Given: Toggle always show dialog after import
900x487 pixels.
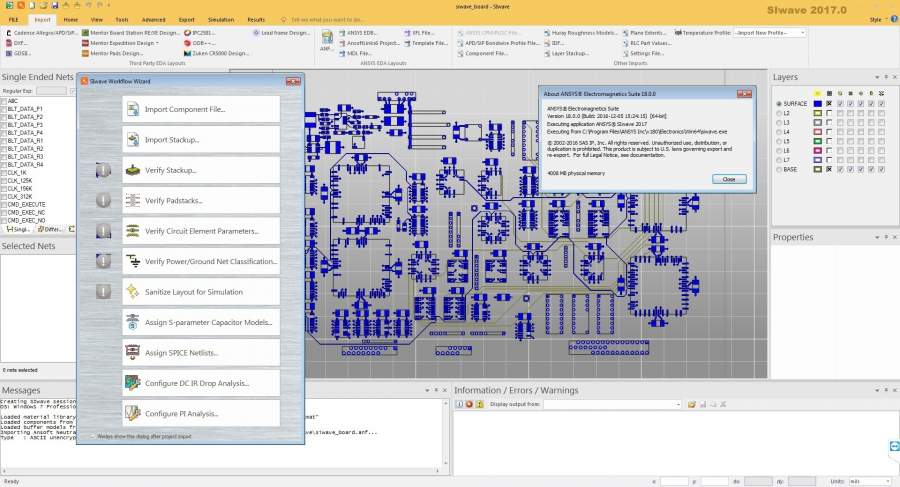Looking at the screenshot, I should click(92, 436).
